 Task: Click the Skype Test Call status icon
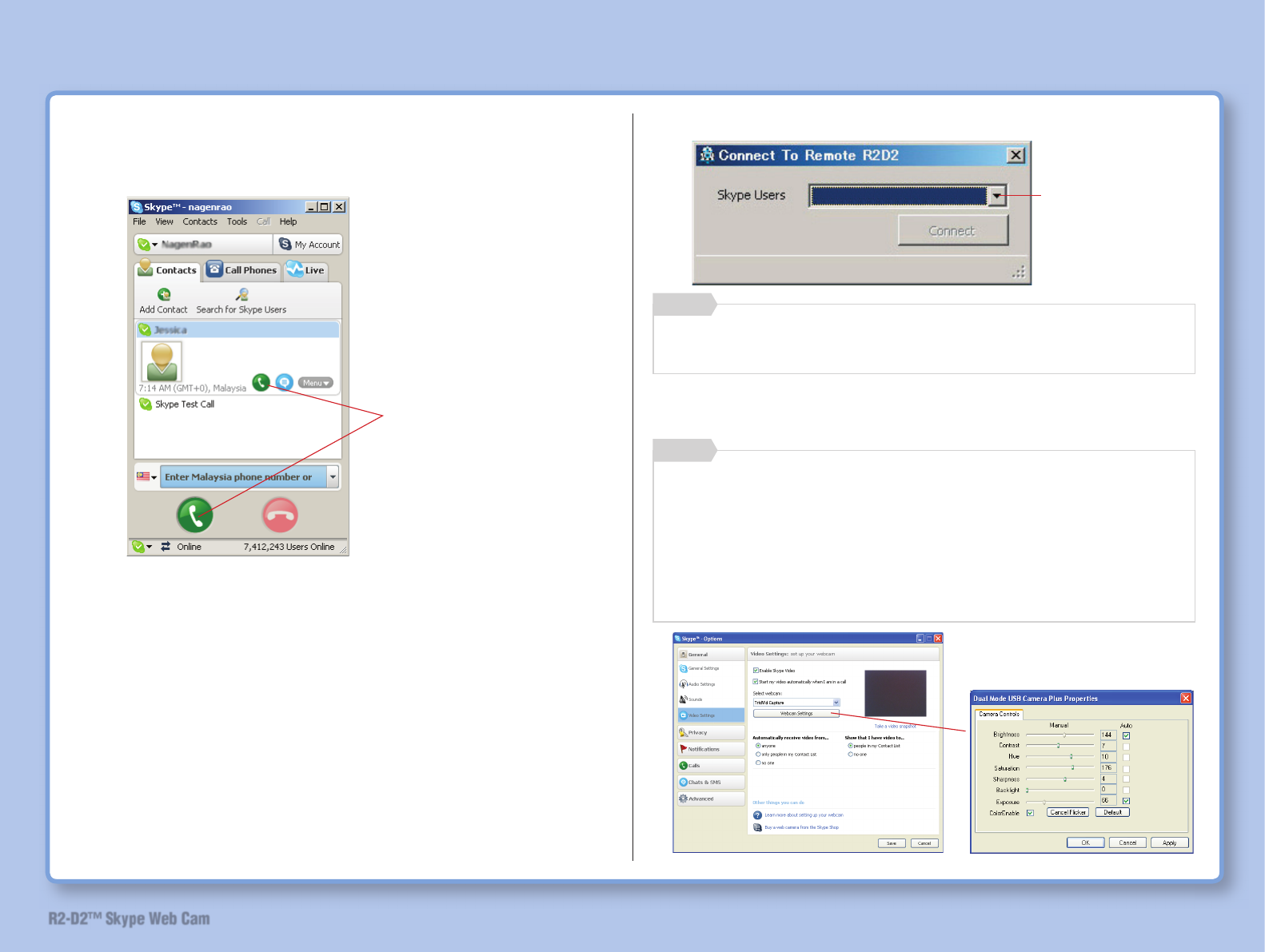[x=146, y=404]
